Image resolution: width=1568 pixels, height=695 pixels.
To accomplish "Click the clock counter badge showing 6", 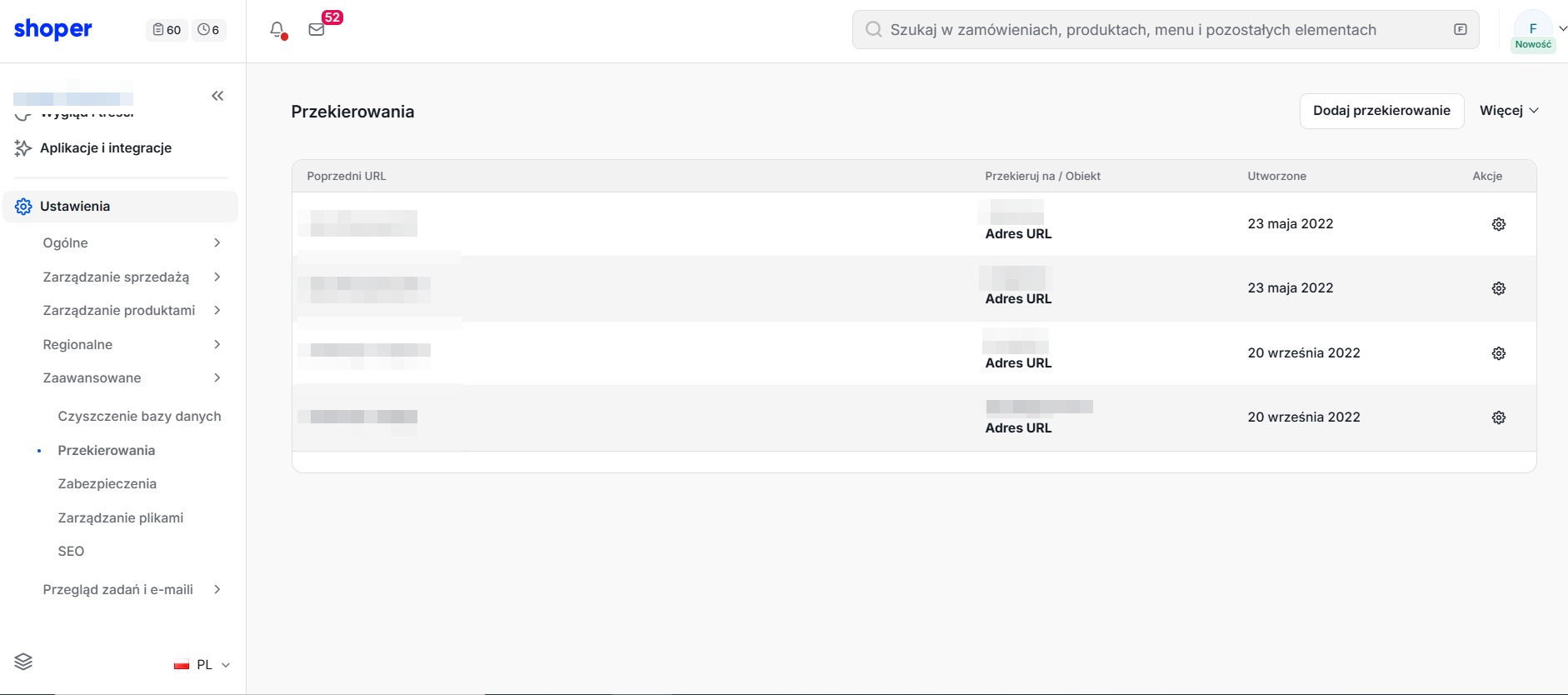I will [209, 30].
